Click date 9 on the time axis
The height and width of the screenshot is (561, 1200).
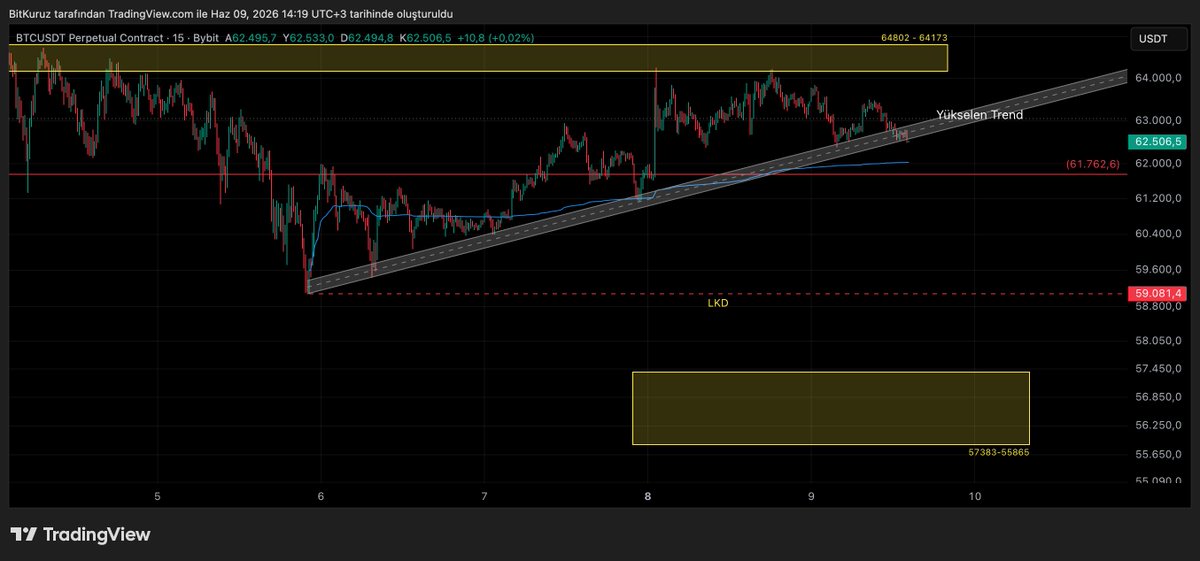811,496
